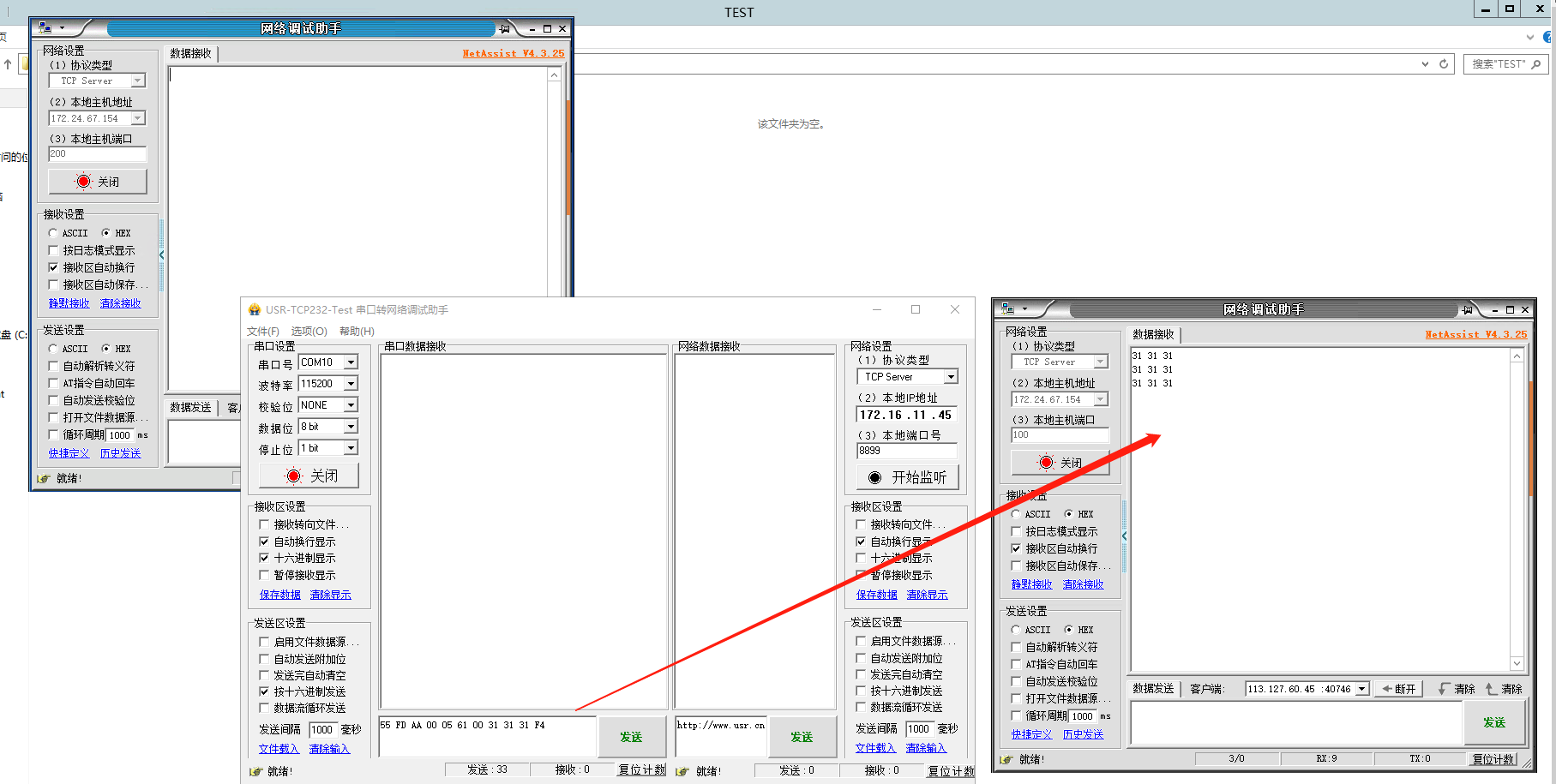The height and width of the screenshot is (784, 1556).
Task: Enable 暂停接收显示 in serial receive settings
Action: click(x=264, y=575)
